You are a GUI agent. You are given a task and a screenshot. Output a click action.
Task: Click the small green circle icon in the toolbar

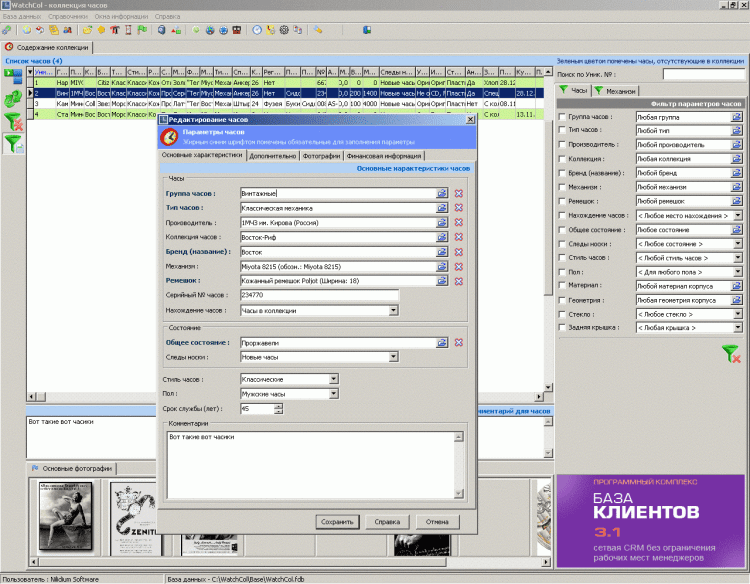[x=196, y=30]
